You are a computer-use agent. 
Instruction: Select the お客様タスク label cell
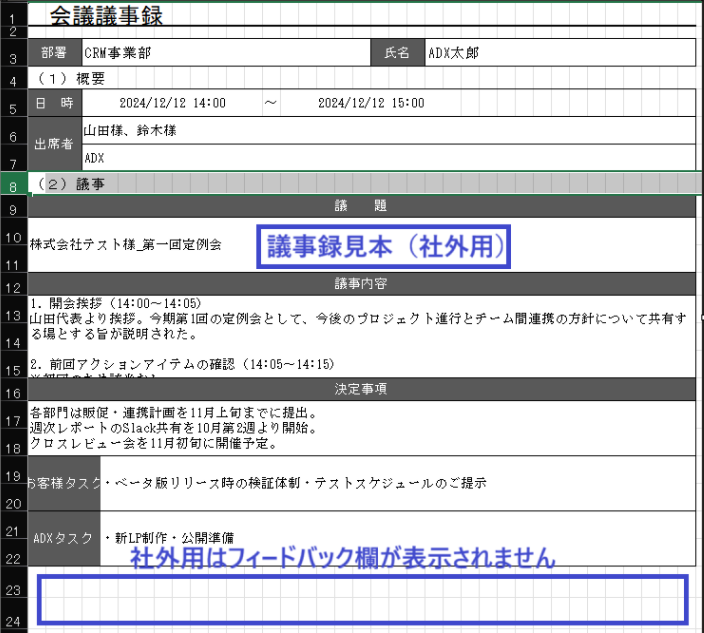65,483
